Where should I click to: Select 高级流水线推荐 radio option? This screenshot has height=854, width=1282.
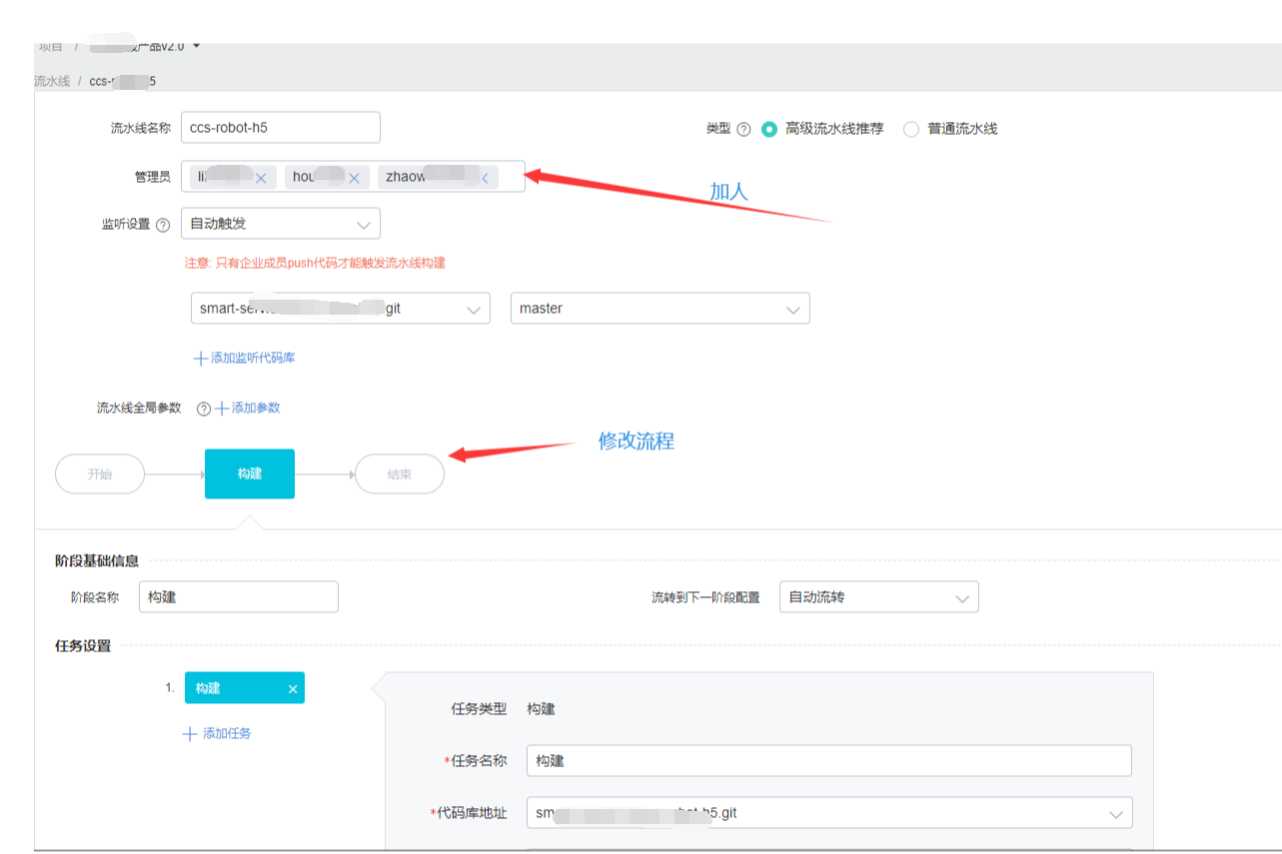coord(769,129)
